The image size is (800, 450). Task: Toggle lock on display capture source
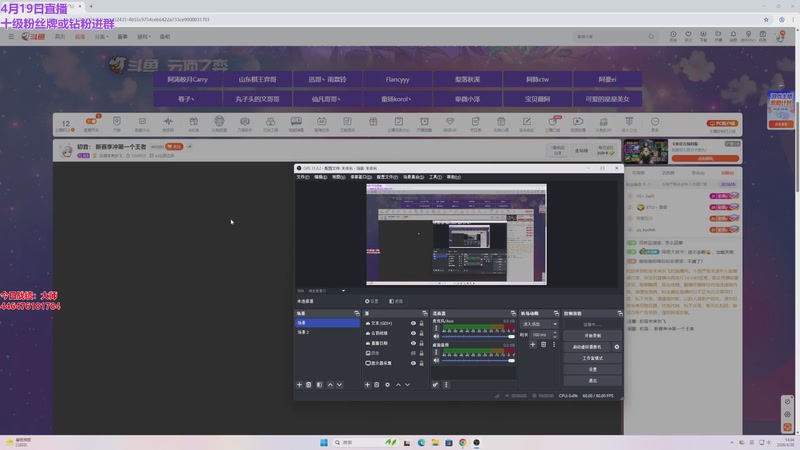click(x=421, y=363)
